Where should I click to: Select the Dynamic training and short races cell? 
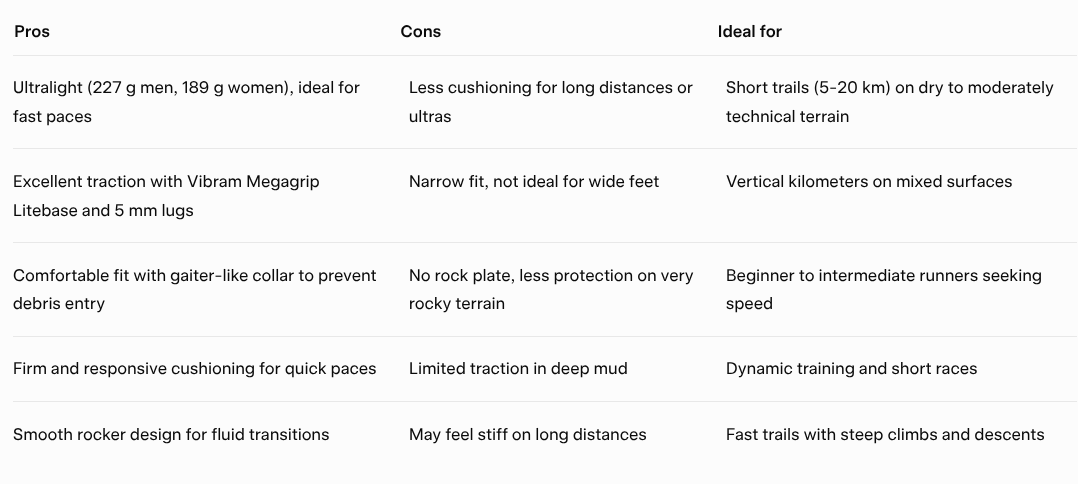click(x=851, y=368)
